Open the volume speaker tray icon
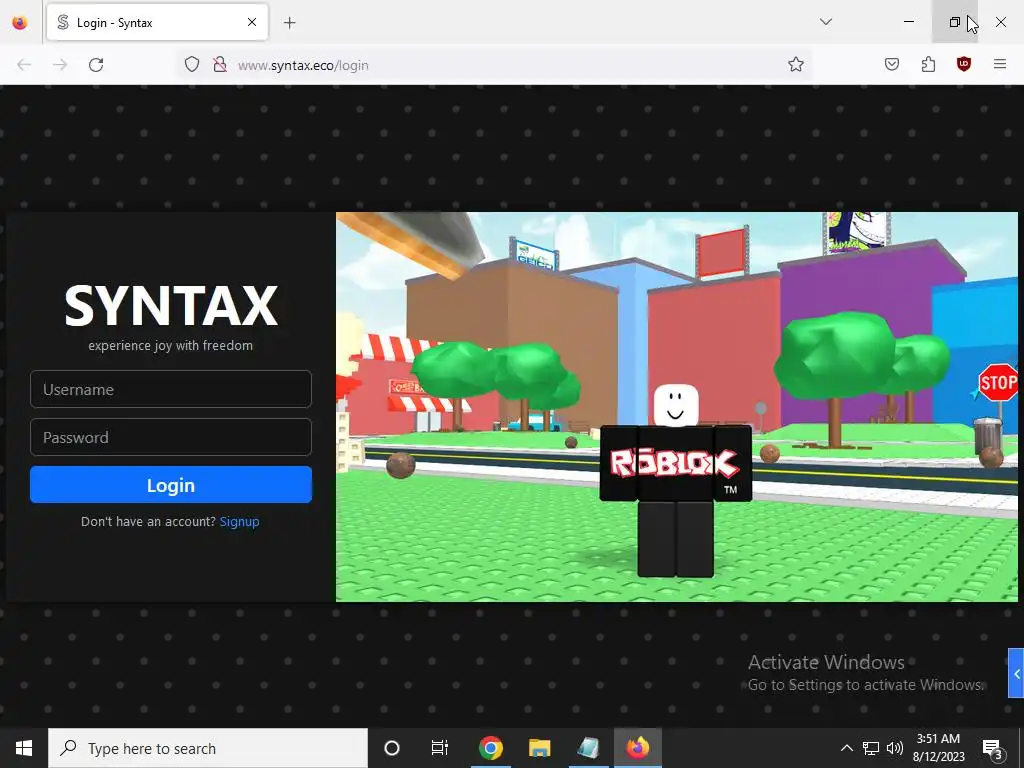 pyautogui.click(x=895, y=748)
